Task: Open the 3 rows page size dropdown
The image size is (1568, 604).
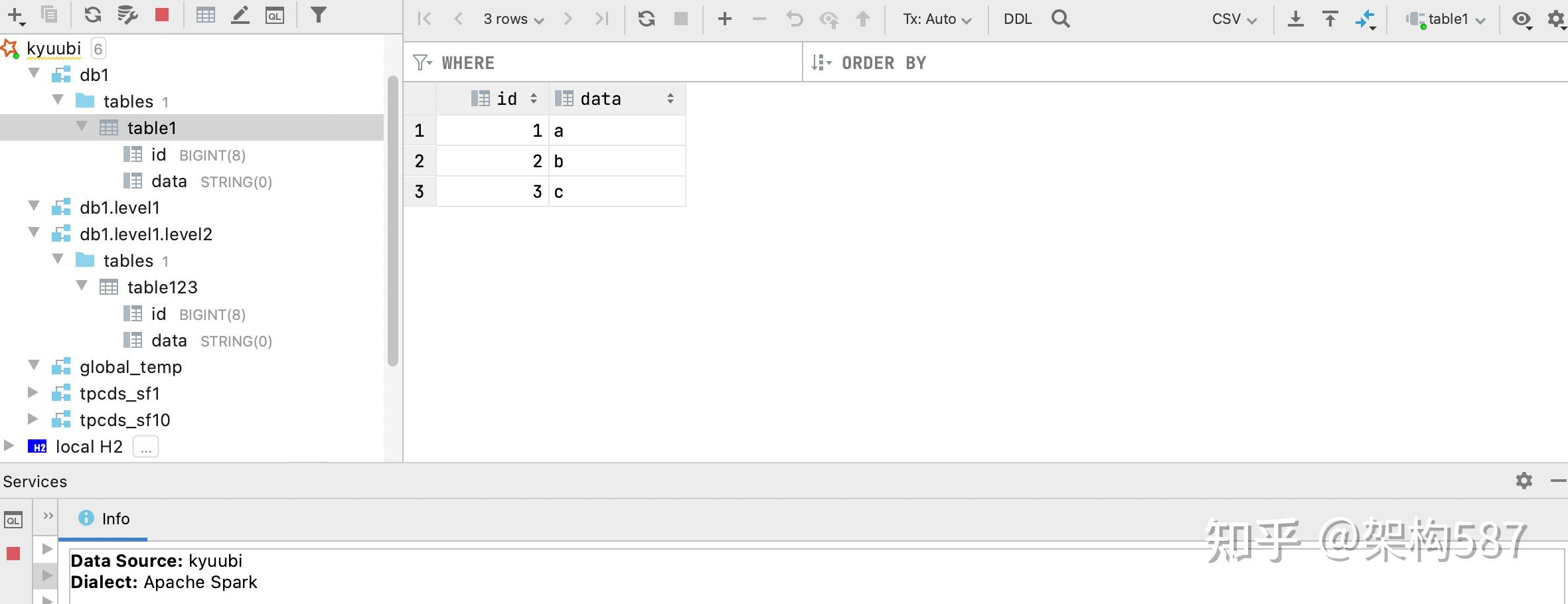Action: (x=513, y=19)
